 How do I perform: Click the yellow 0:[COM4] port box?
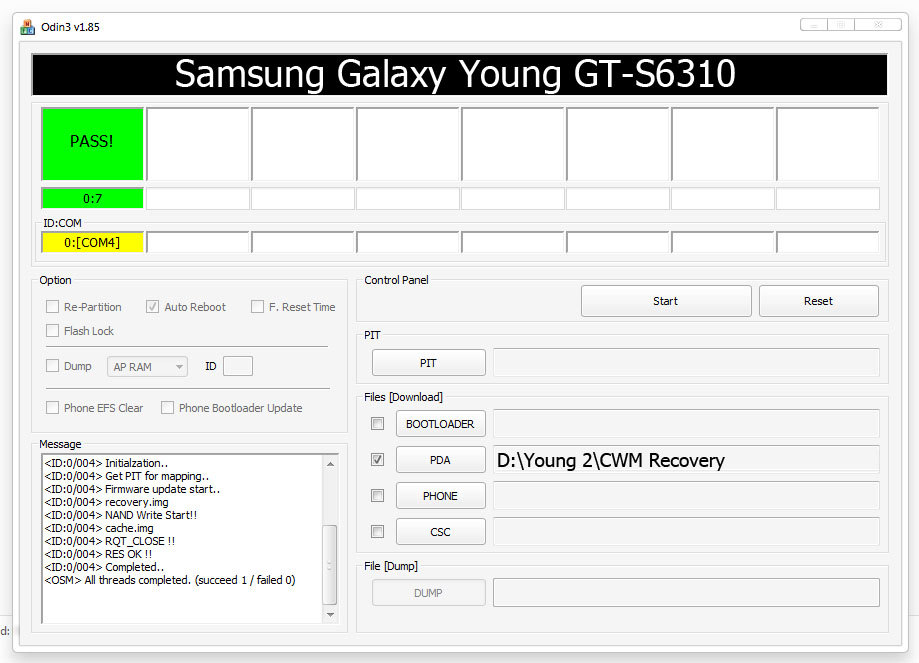point(93,242)
